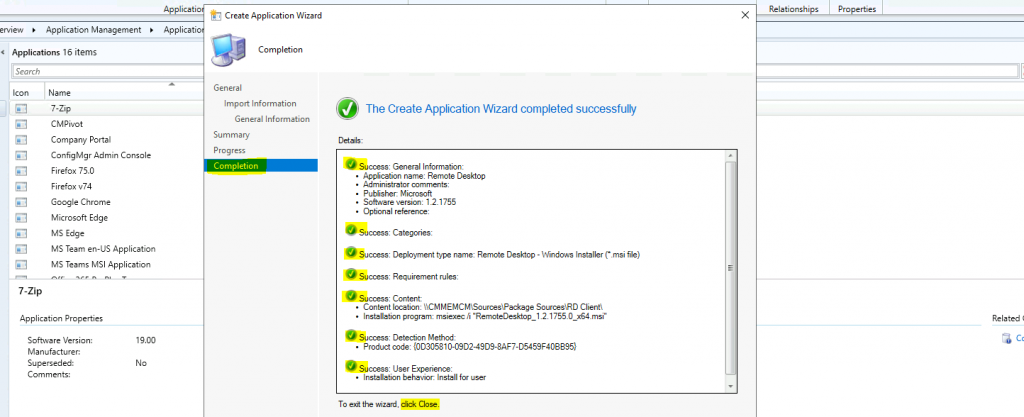Expand the arrow after Application Management breadcrumb

pyautogui.click(x=152, y=30)
